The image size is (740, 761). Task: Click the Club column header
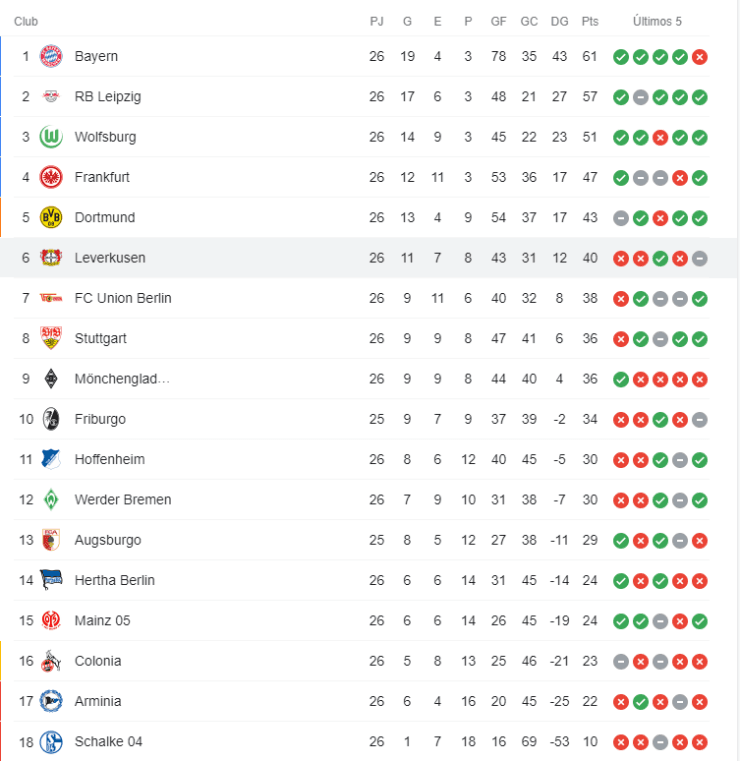click(26, 21)
